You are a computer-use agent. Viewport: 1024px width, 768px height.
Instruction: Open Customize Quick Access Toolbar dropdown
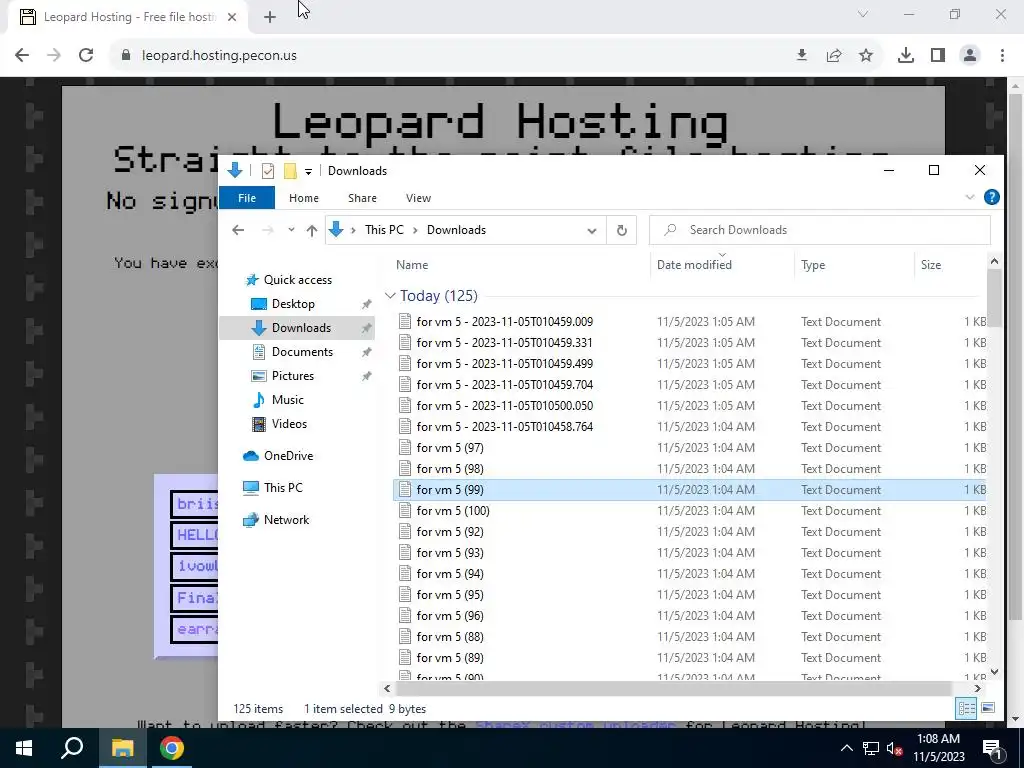coord(308,172)
